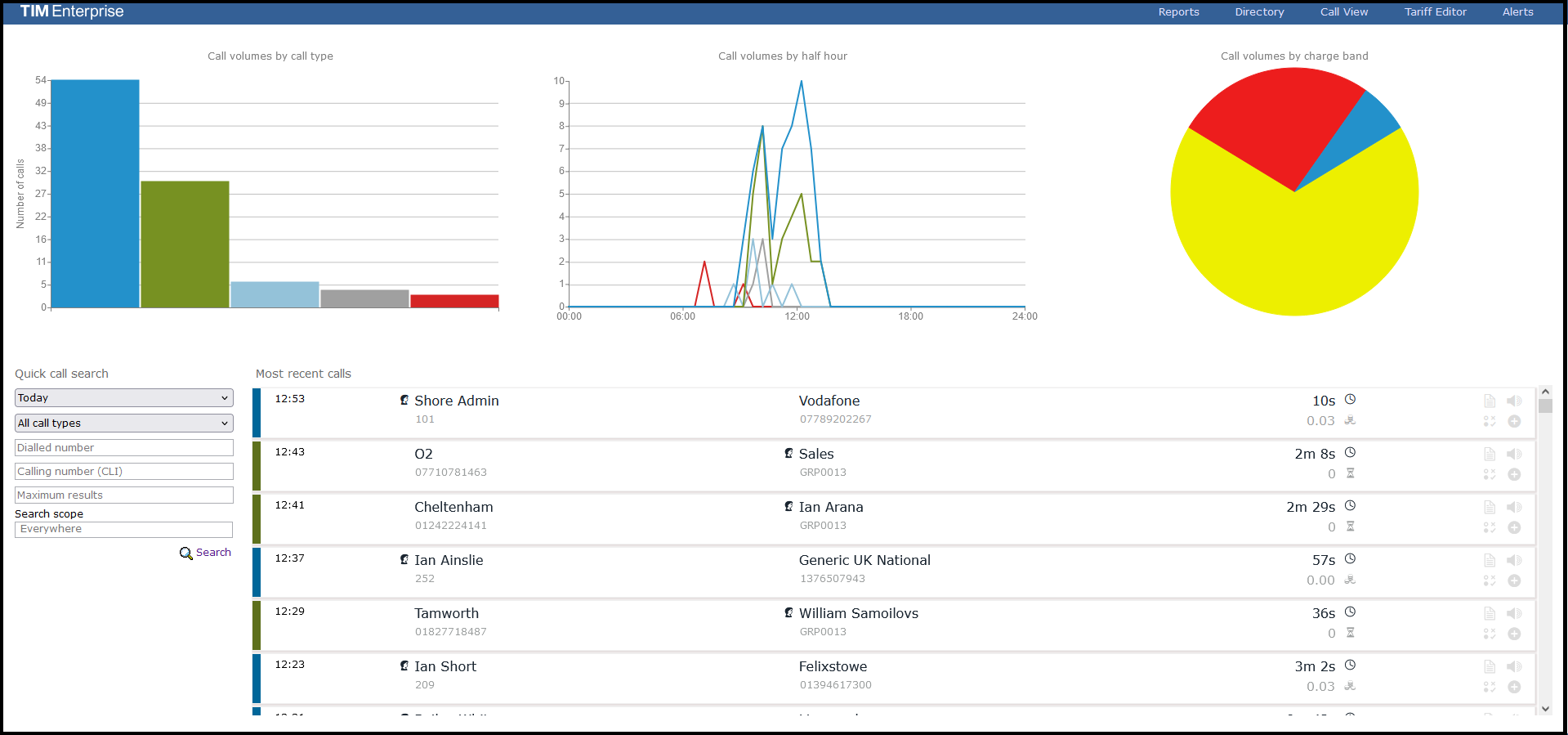Click the clock icon beside 36s duration

[1350, 612]
